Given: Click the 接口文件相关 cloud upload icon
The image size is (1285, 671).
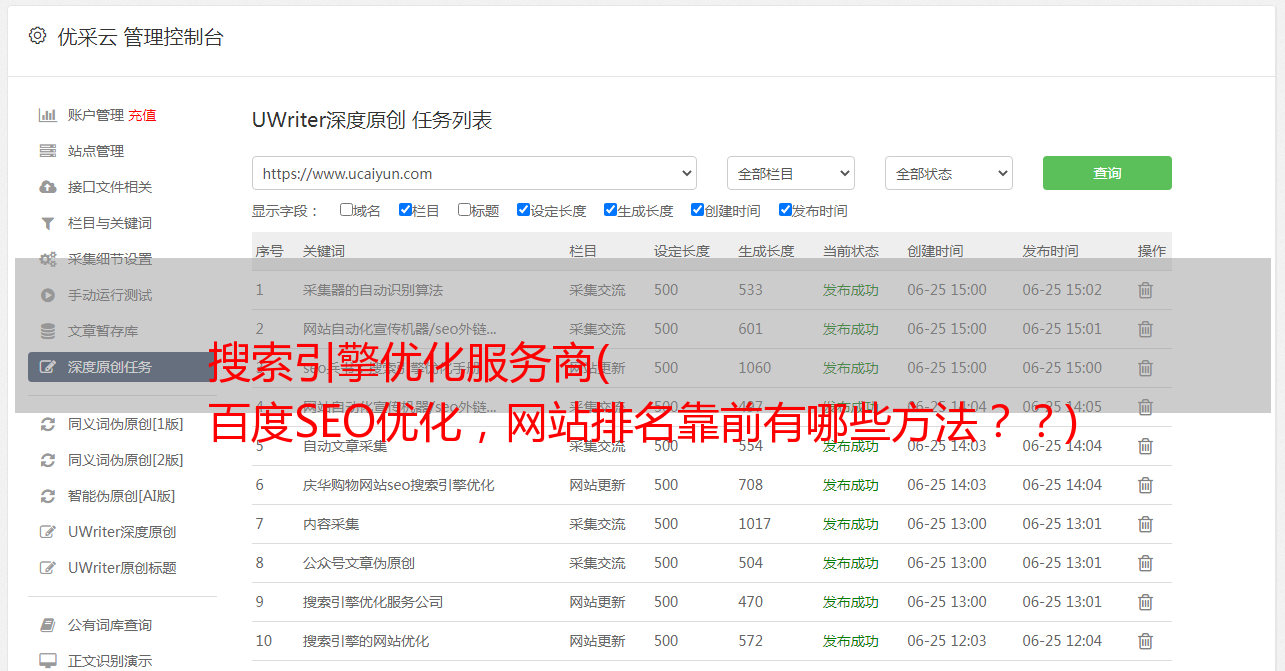Looking at the screenshot, I should point(47,187).
